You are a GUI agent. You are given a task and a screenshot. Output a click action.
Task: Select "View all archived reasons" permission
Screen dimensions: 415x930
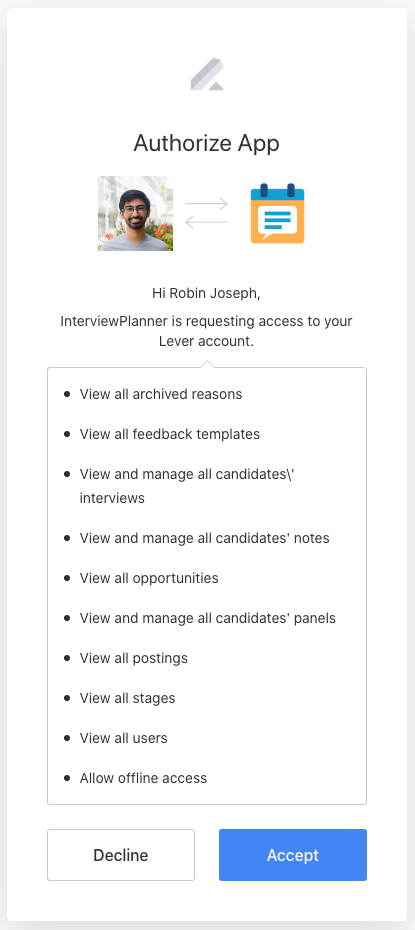coord(161,394)
